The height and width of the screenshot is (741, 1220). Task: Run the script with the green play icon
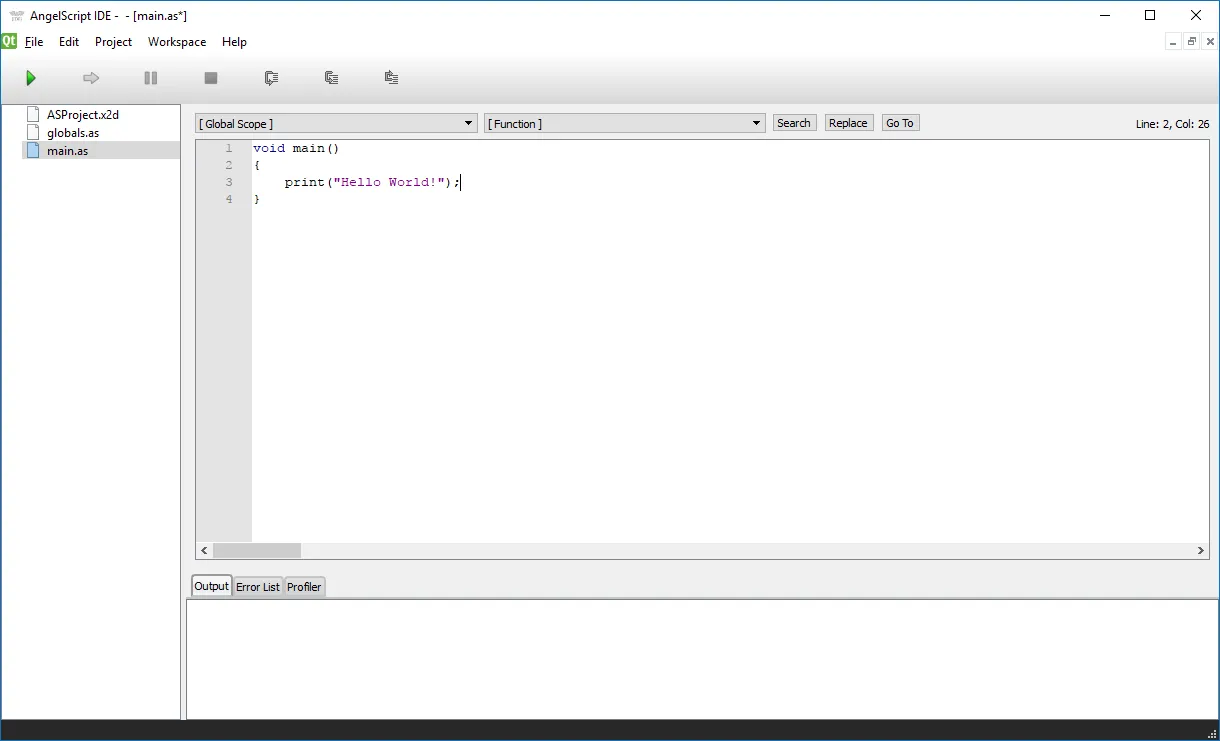coord(31,78)
